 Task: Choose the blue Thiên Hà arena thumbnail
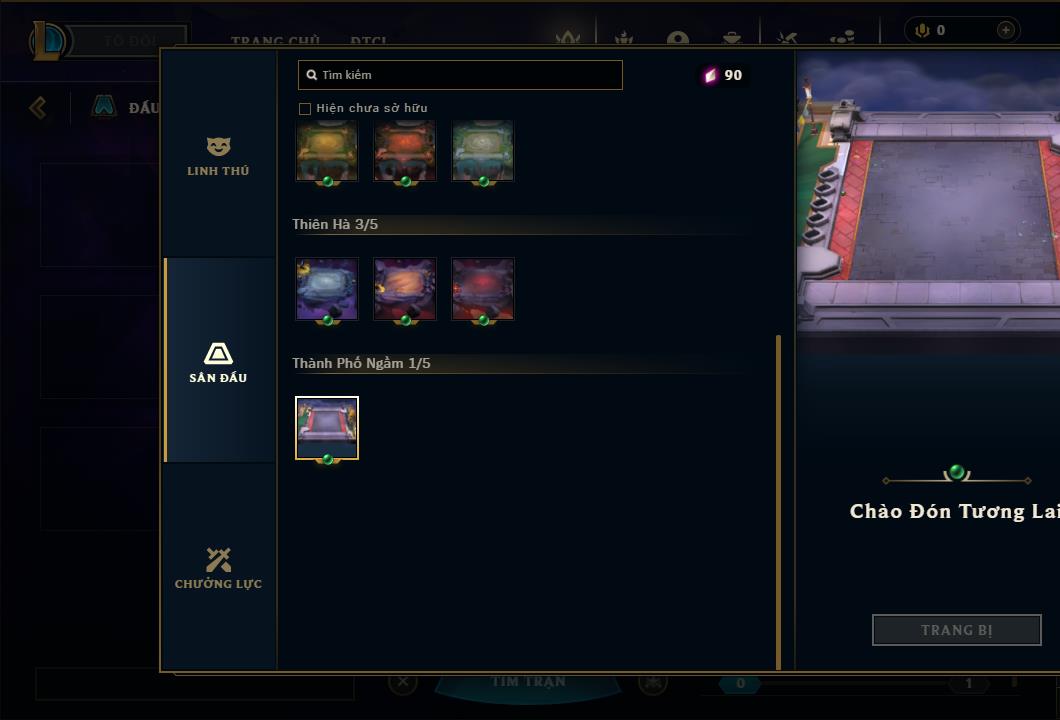pyautogui.click(x=327, y=289)
